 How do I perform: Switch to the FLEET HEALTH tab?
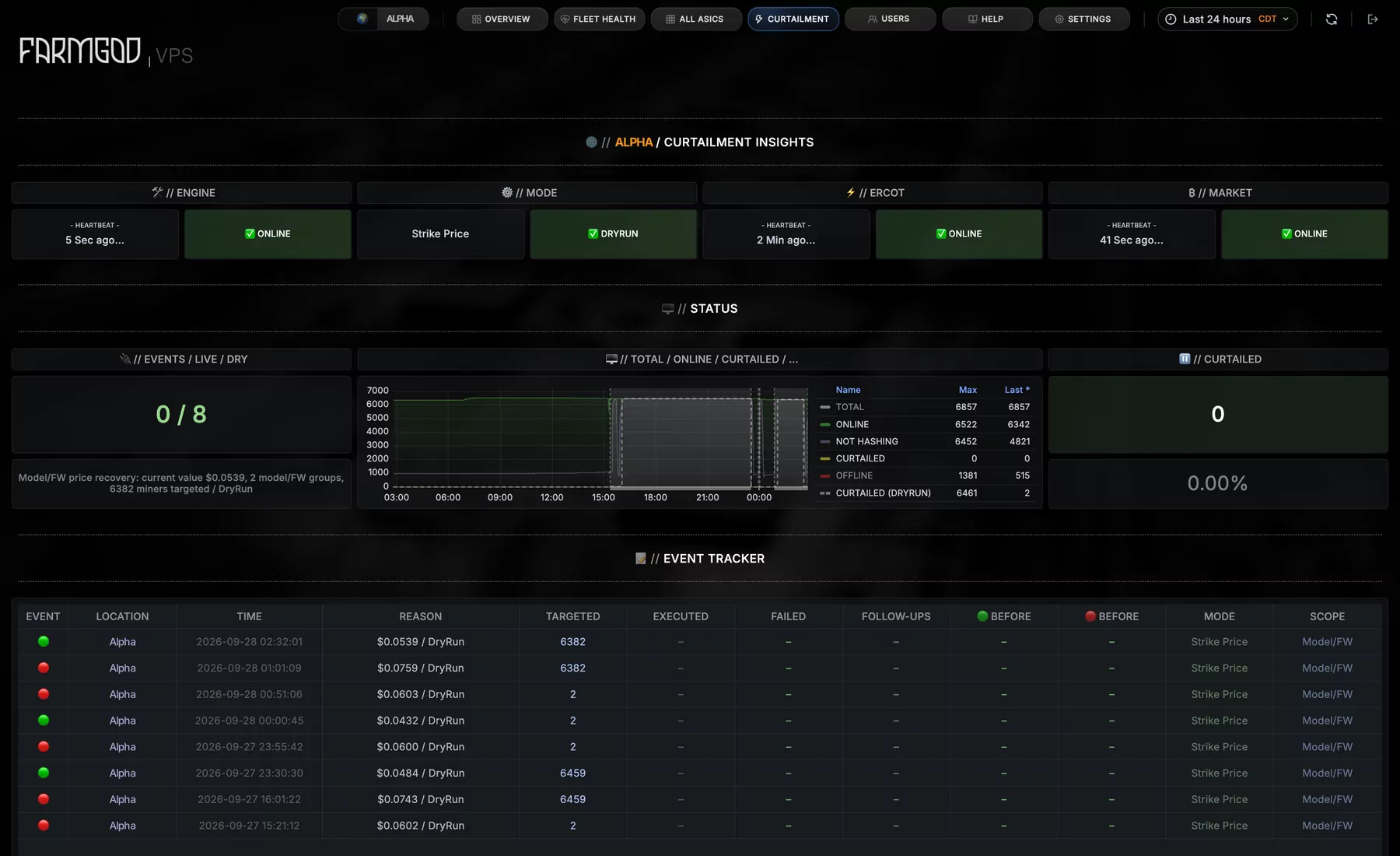coord(599,19)
